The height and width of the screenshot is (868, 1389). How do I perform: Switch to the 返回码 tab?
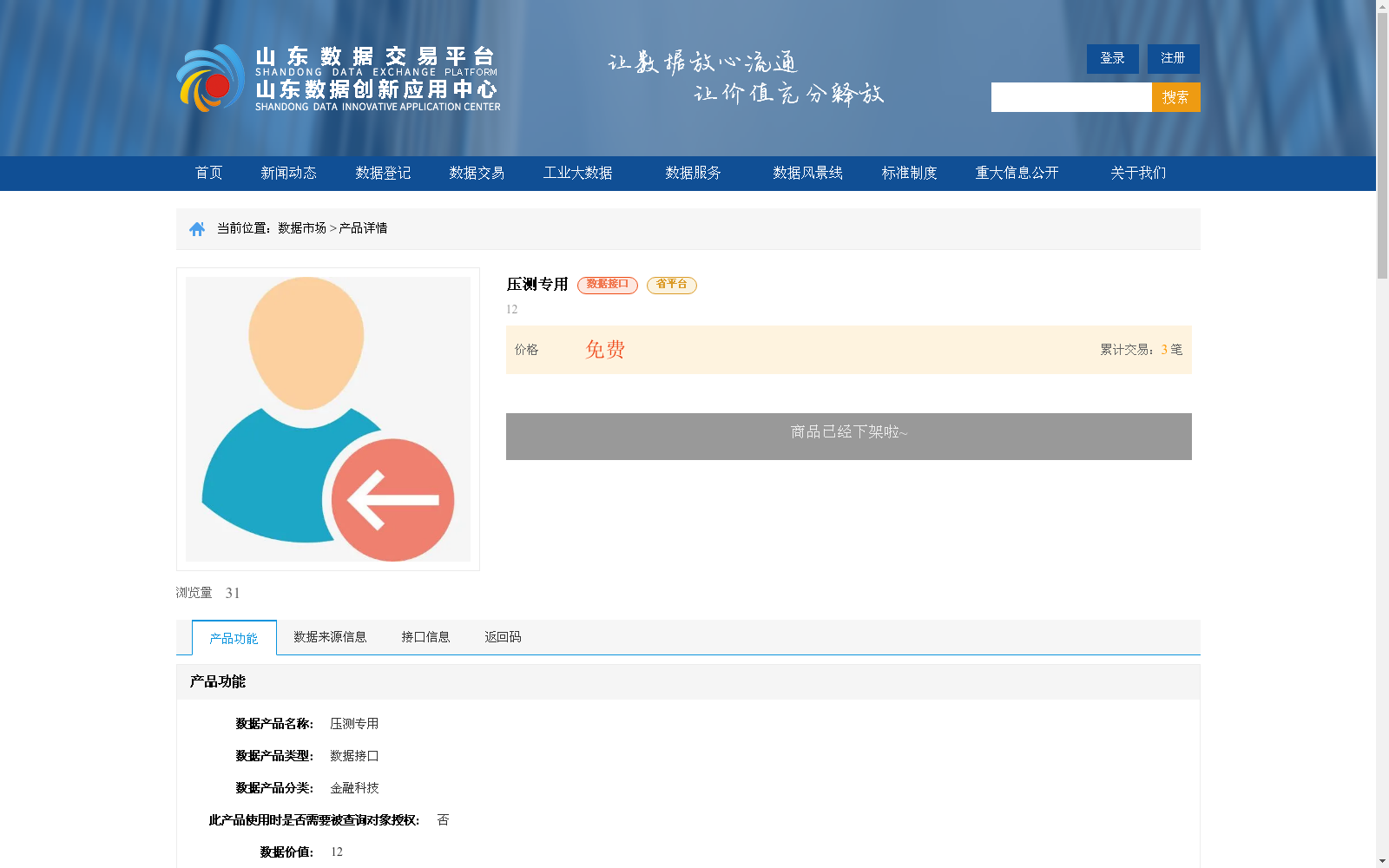point(503,637)
